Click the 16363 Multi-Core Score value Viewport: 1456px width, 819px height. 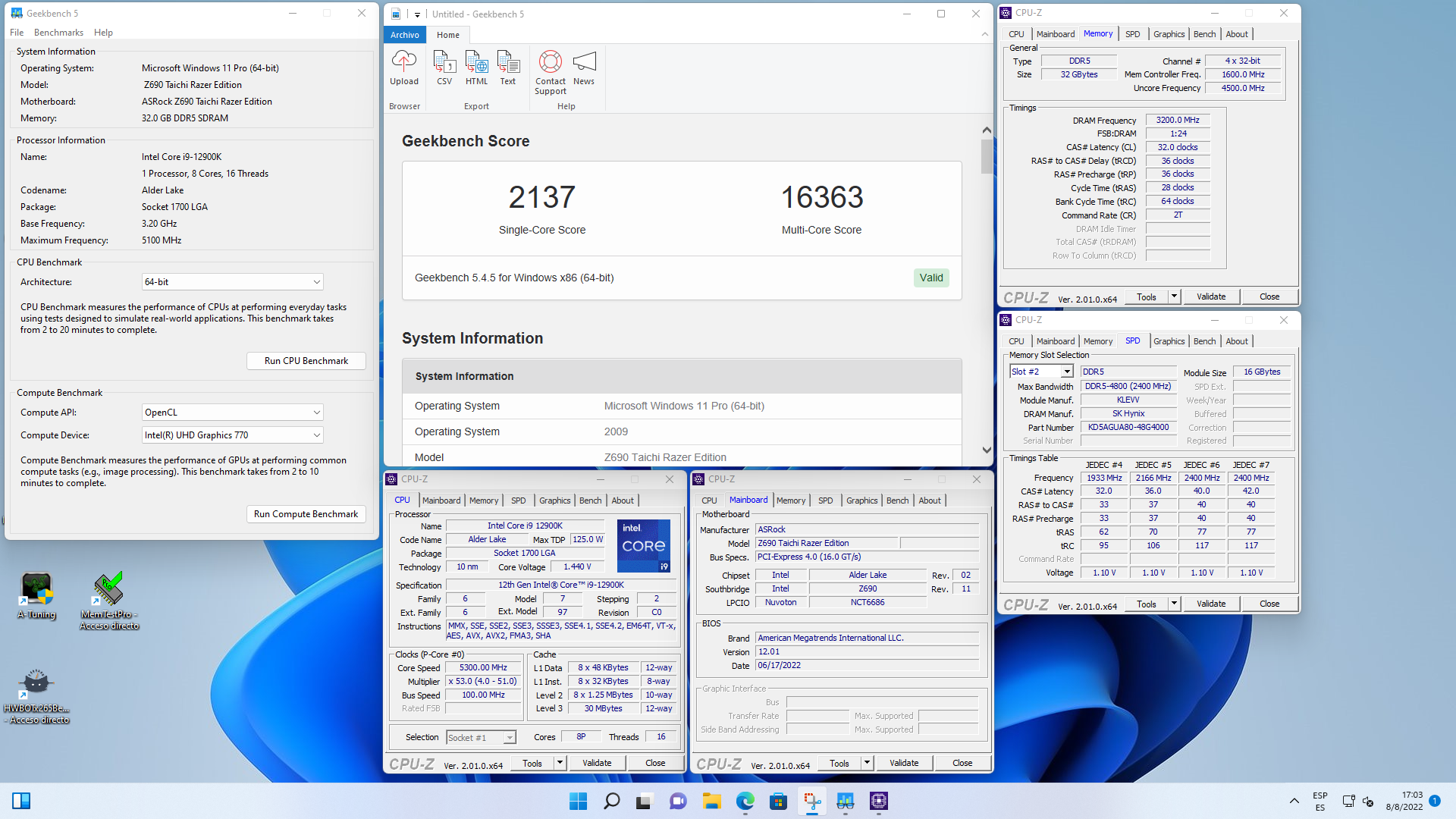click(x=822, y=198)
